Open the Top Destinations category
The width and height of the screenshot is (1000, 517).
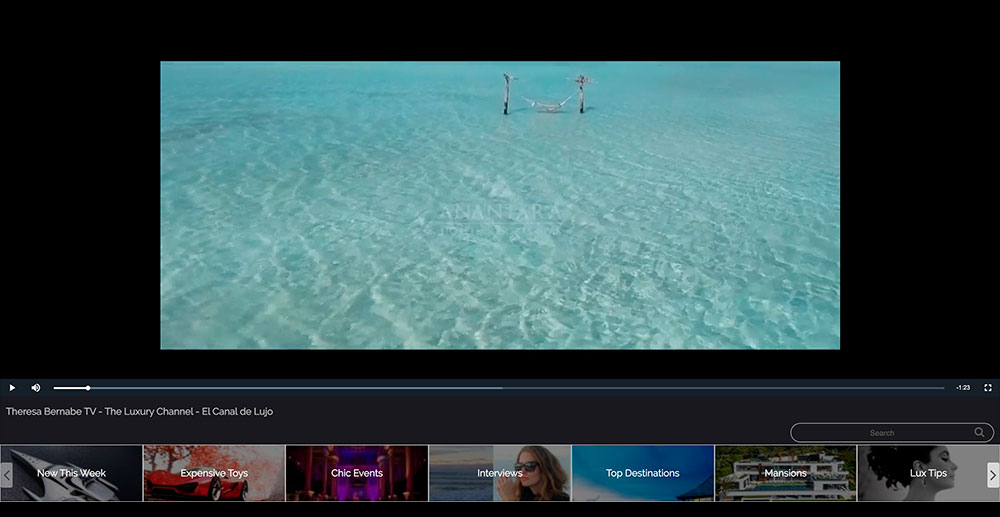coord(642,473)
